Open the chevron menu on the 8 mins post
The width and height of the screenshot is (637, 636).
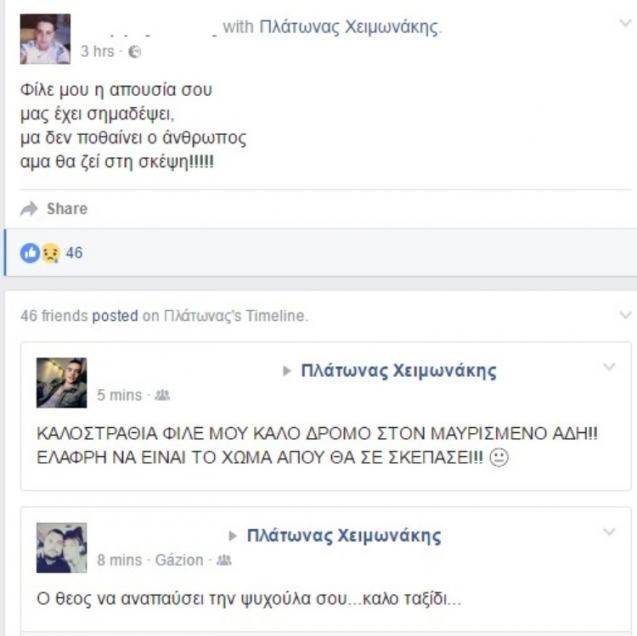coord(609,532)
